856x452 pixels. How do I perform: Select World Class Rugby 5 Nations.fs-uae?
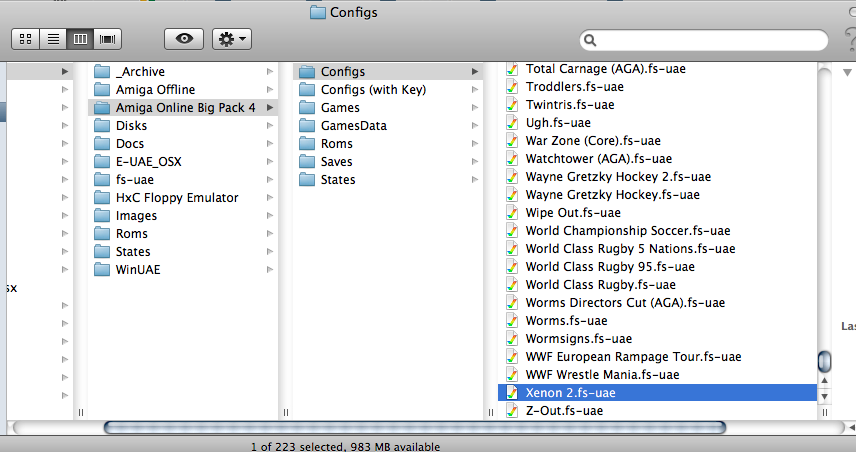(657, 249)
